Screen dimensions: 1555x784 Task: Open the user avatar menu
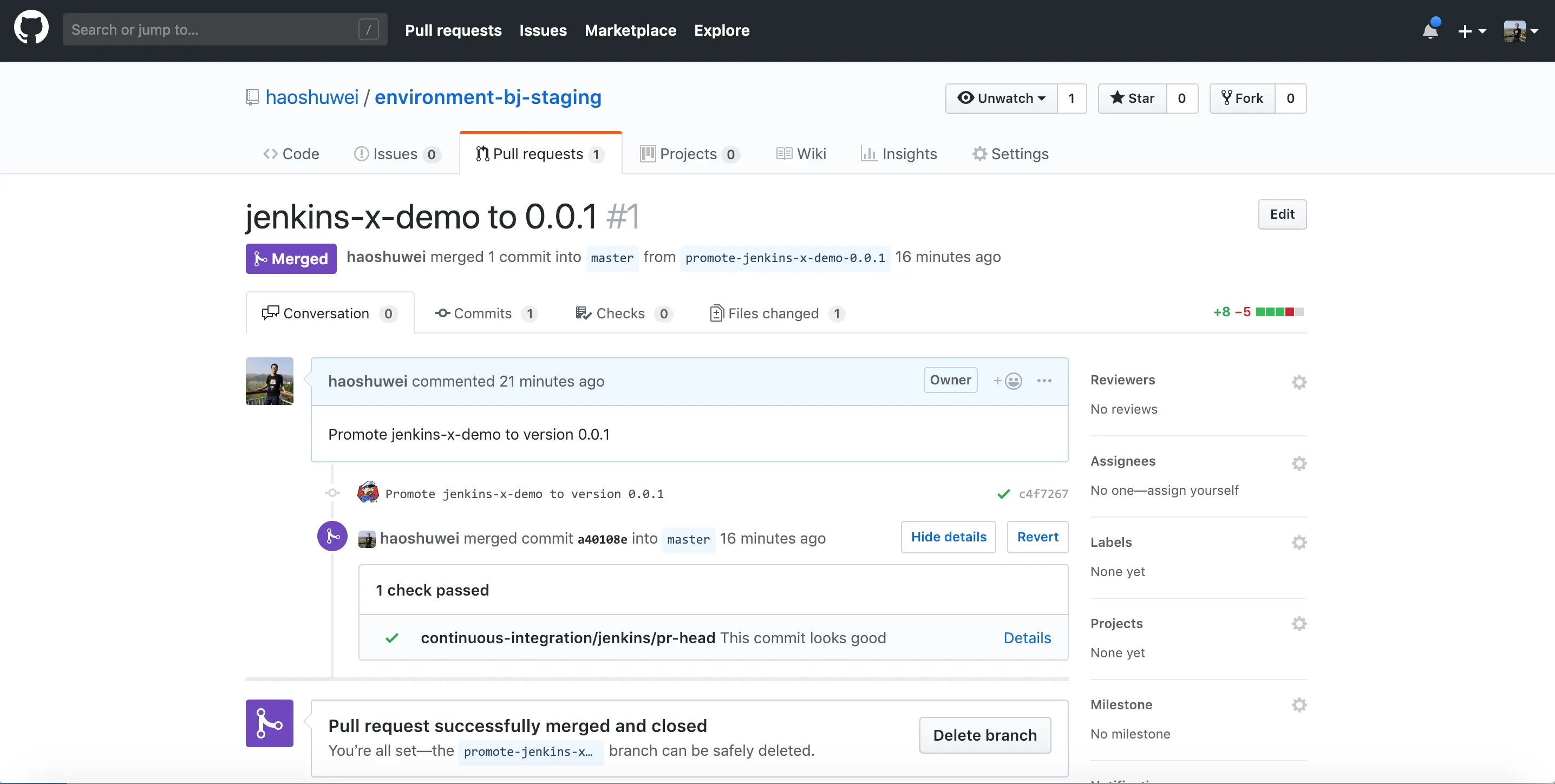tap(1519, 31)
